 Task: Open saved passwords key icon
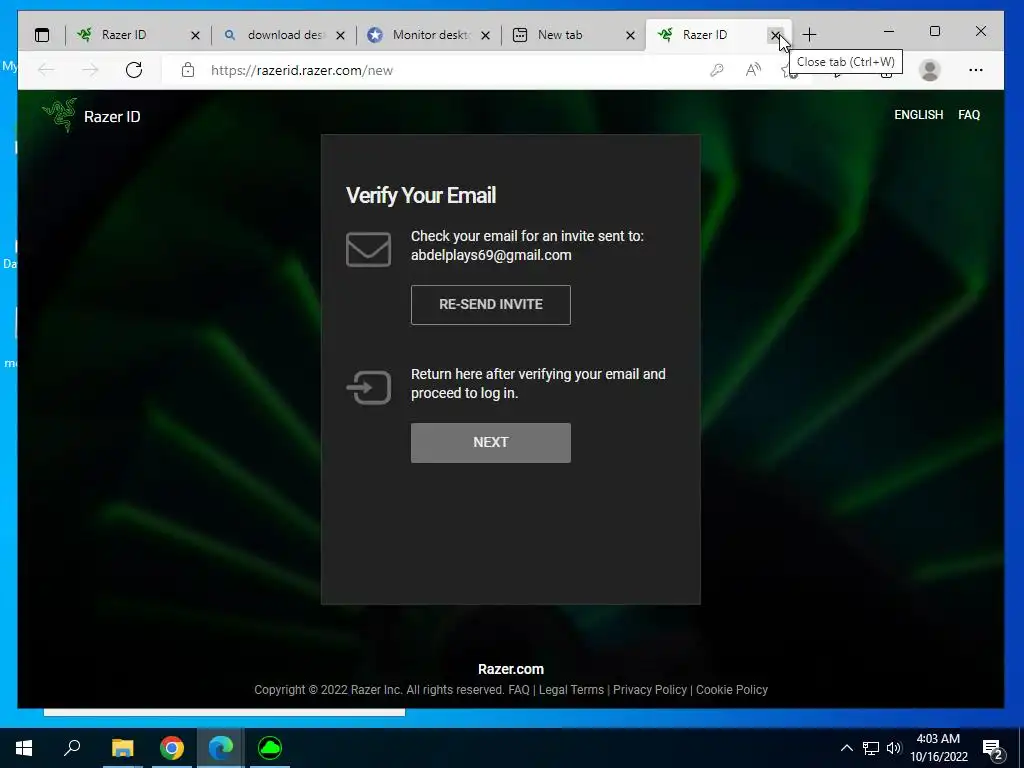tap(716, 70)
